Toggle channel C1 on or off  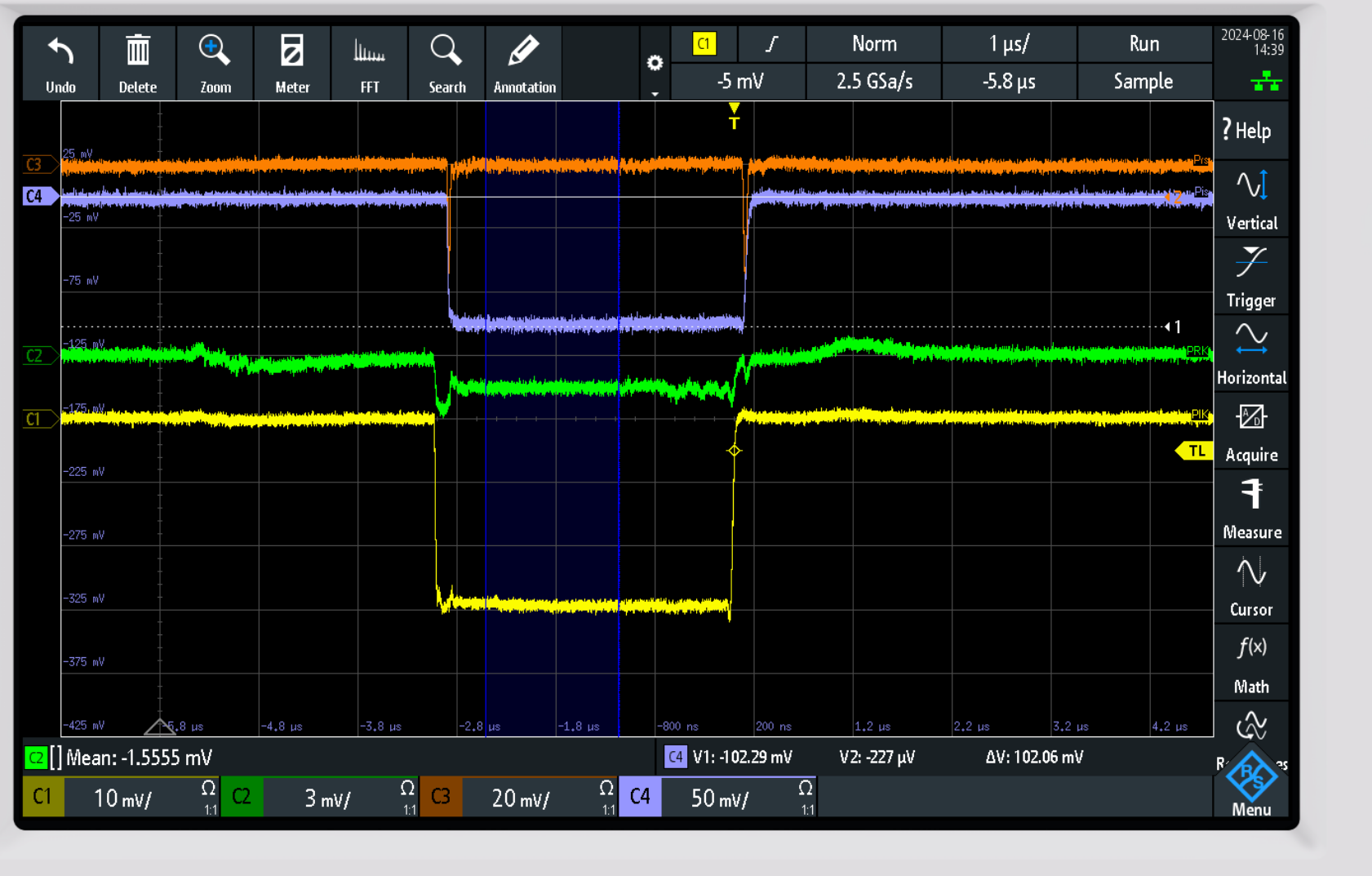pos(42,797)
